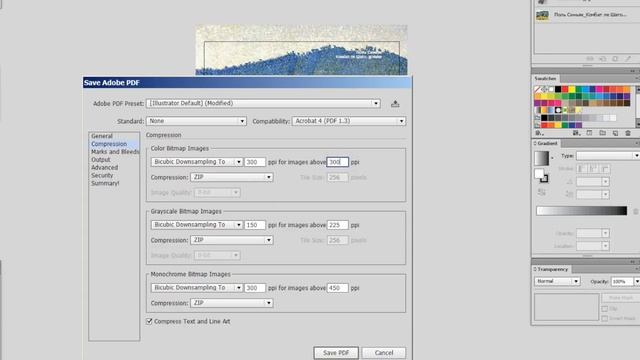Open the Normal blending mode dropdown
This screenshot has height=360, width=640.
(x=557, y=281)
